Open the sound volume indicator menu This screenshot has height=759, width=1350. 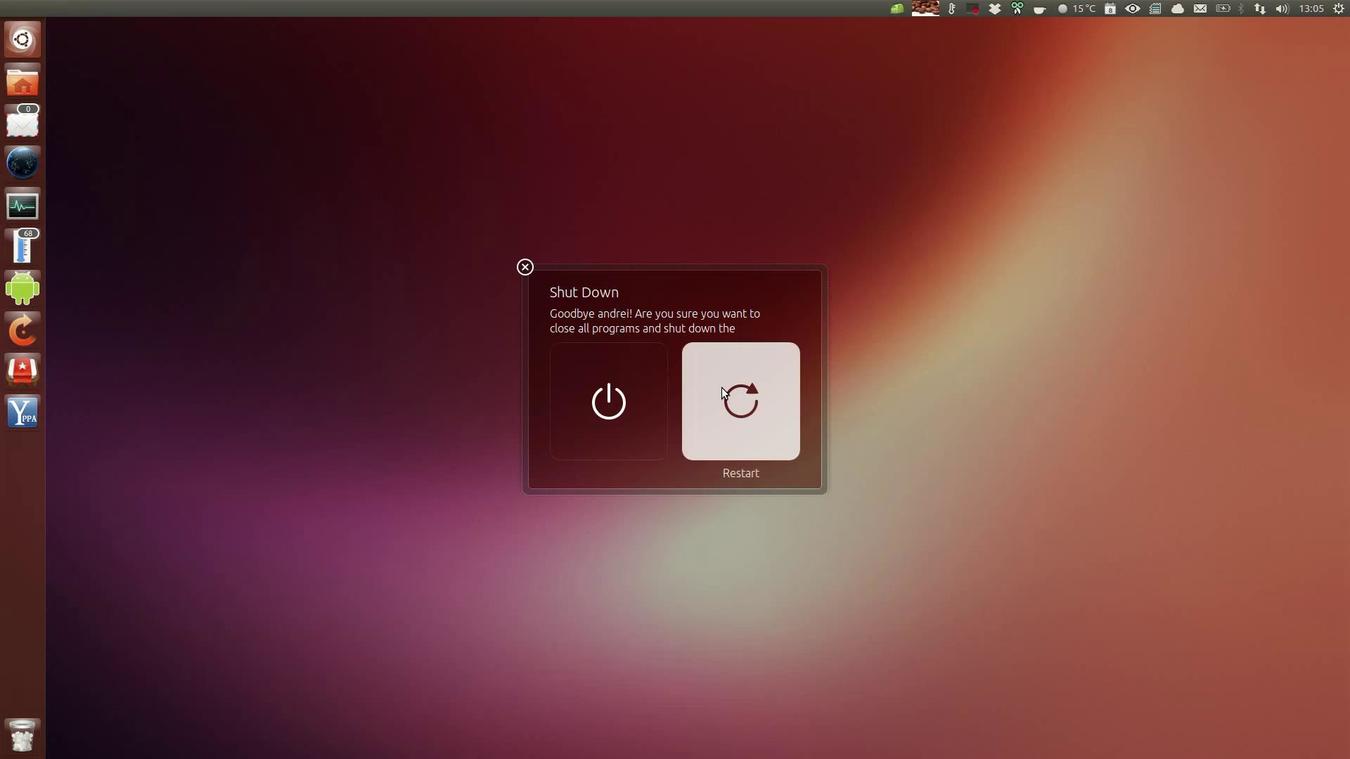1282,9
